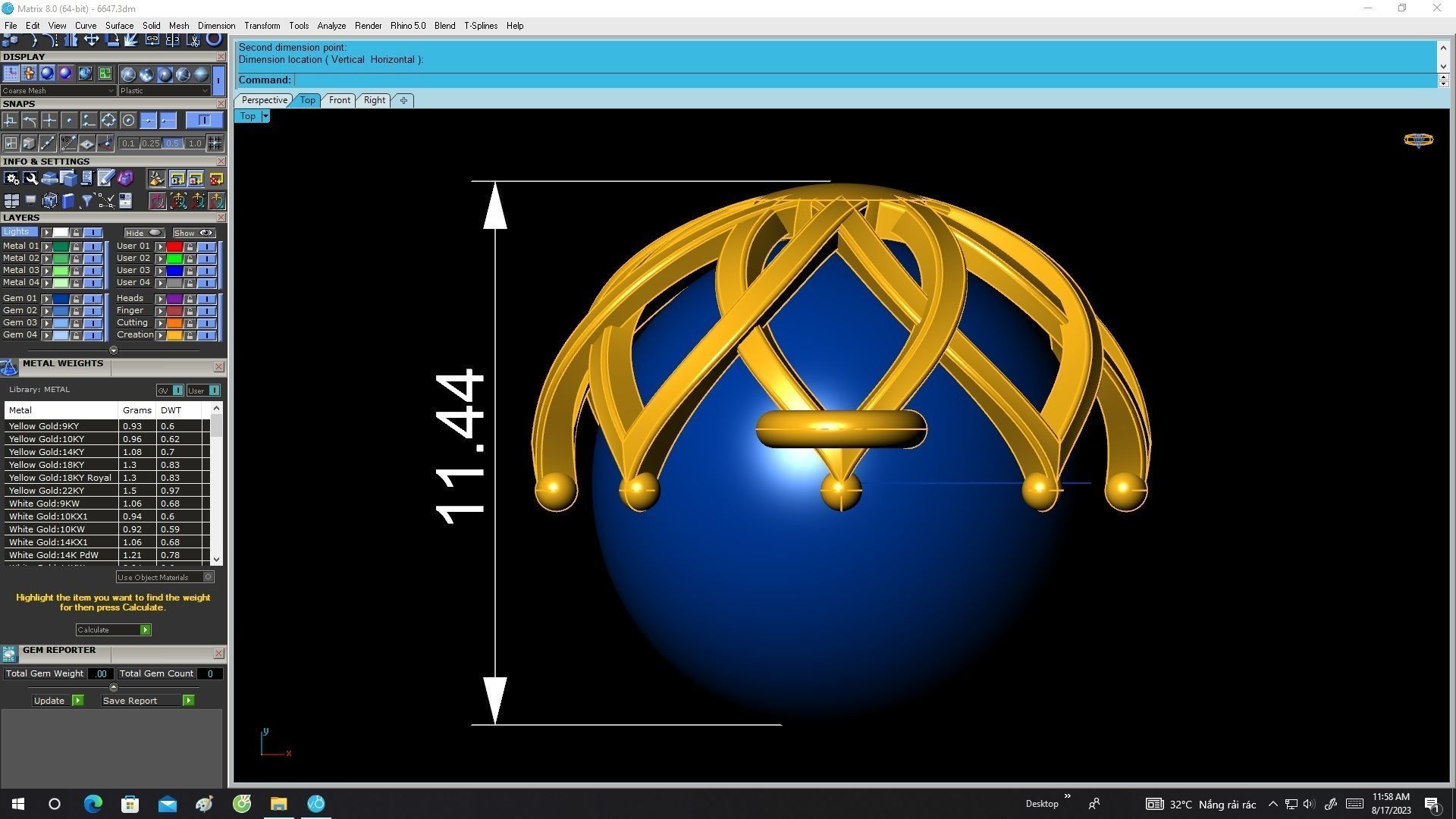Screen dimensions: 1456x819
Task: Expand the User 03 layer arrow
Action: pos(160,271)
